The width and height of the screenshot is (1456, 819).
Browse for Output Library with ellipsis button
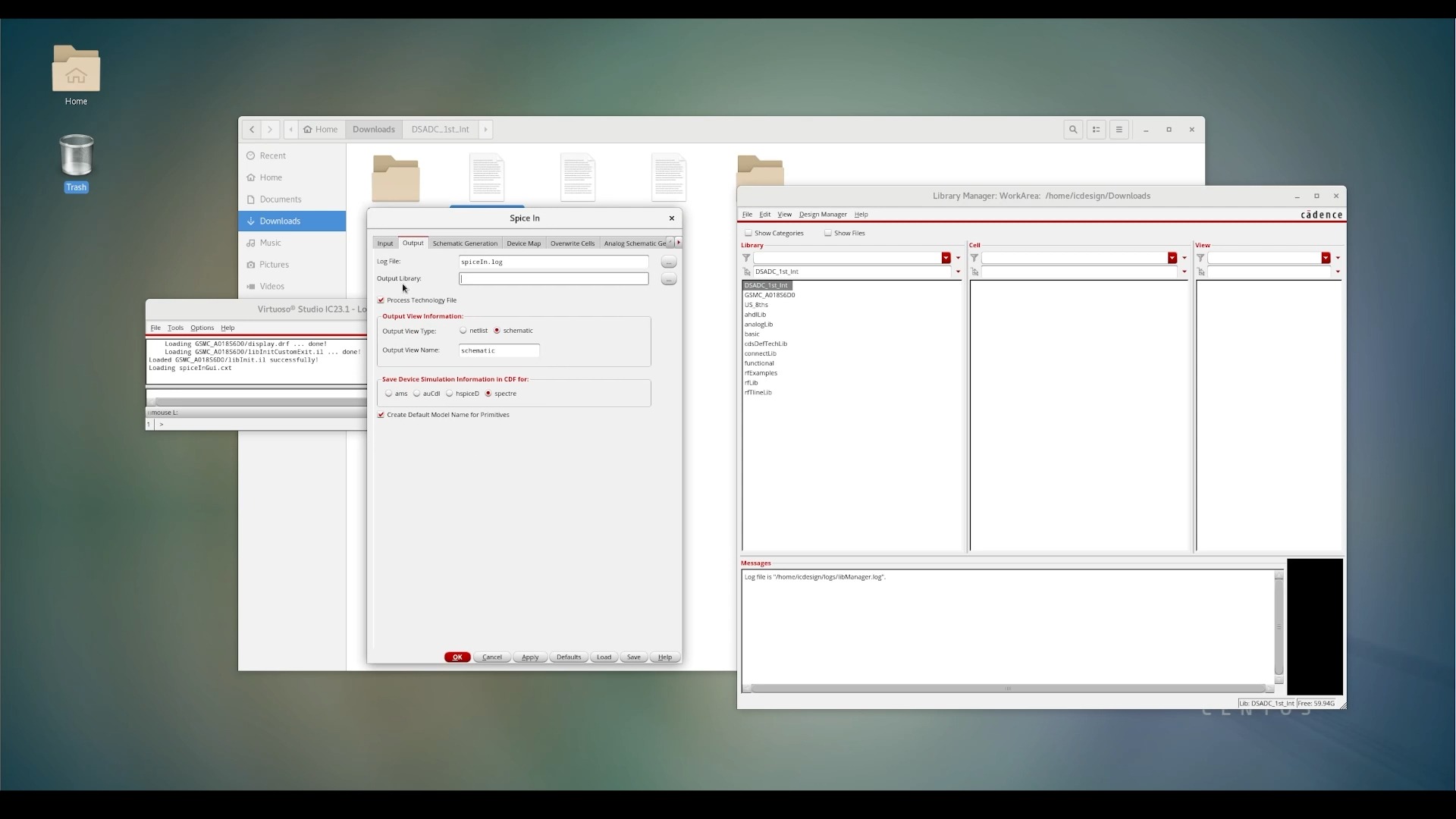[668, 279]
